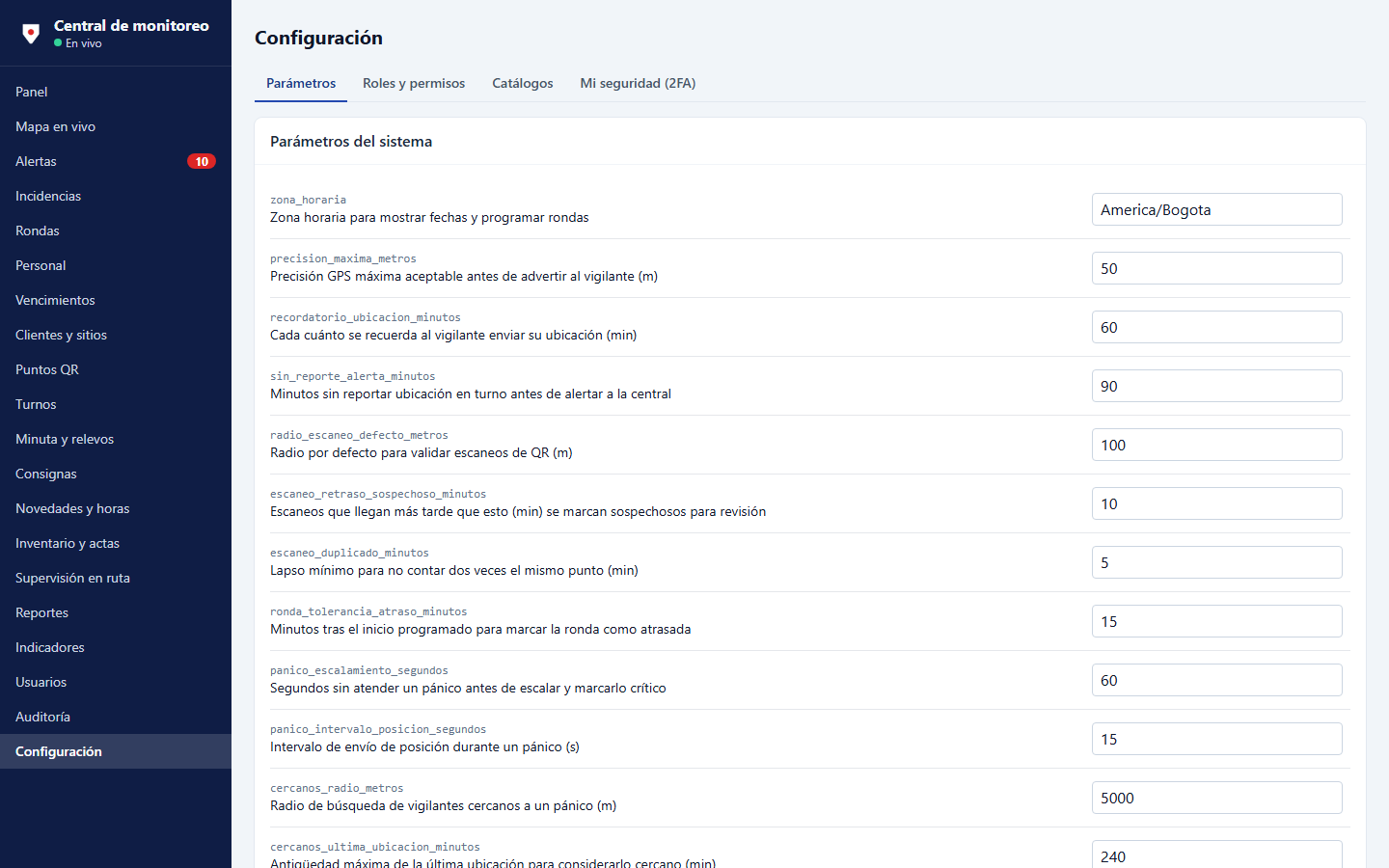This screenshot has width=1389, height=868.
Task: Click the cercanos_radio_metros field
Action: tap(1217, 798)
